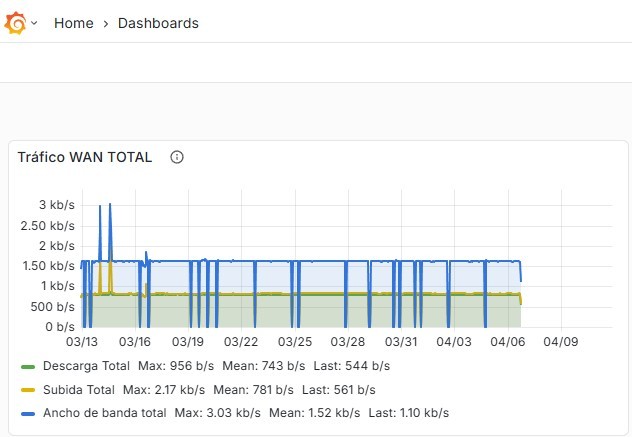
Task: Click the 03/25 date on the x-axis
Action: (x=295, y=342)
